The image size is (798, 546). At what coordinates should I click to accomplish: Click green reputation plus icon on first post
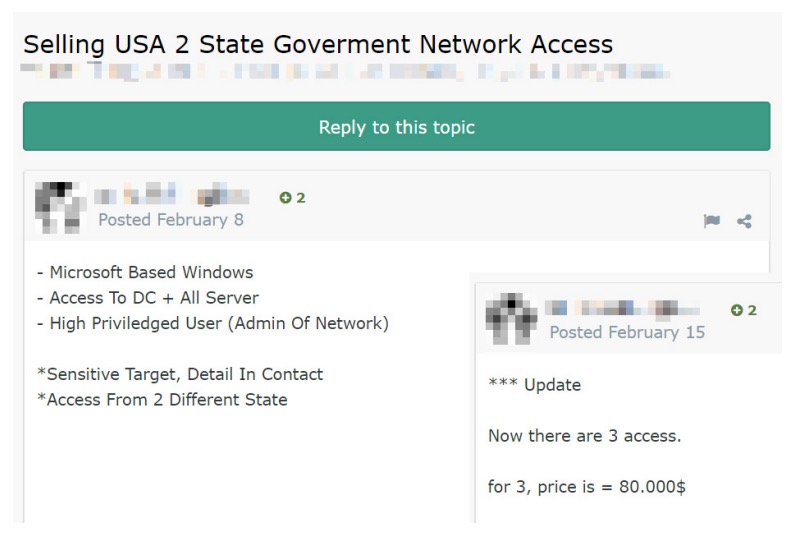(285, 198)
